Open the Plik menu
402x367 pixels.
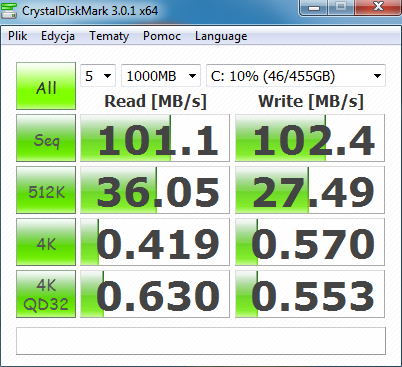(x=18, y=36)
